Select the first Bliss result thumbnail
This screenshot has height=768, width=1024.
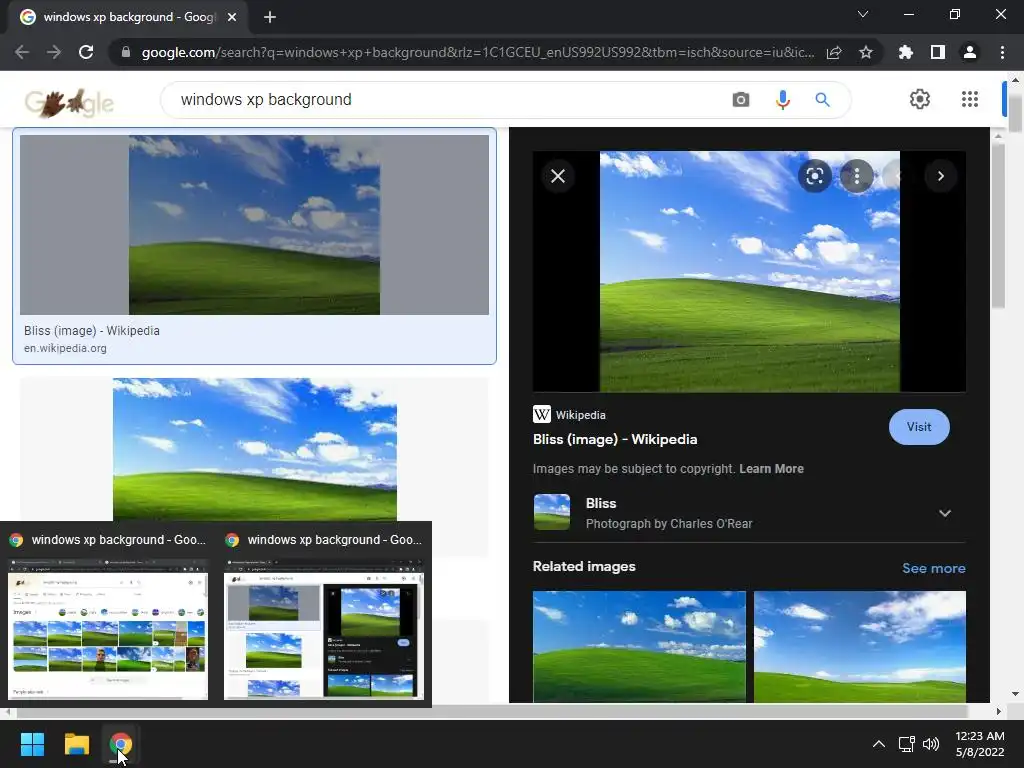click(254, 225)
